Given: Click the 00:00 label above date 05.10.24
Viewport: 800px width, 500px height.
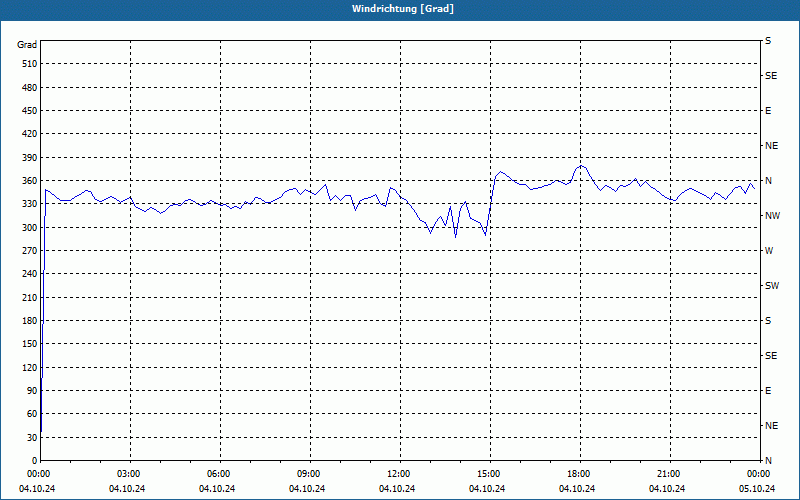Looking at the screenshot, I should pyautogui.click(x=757, y=474).
